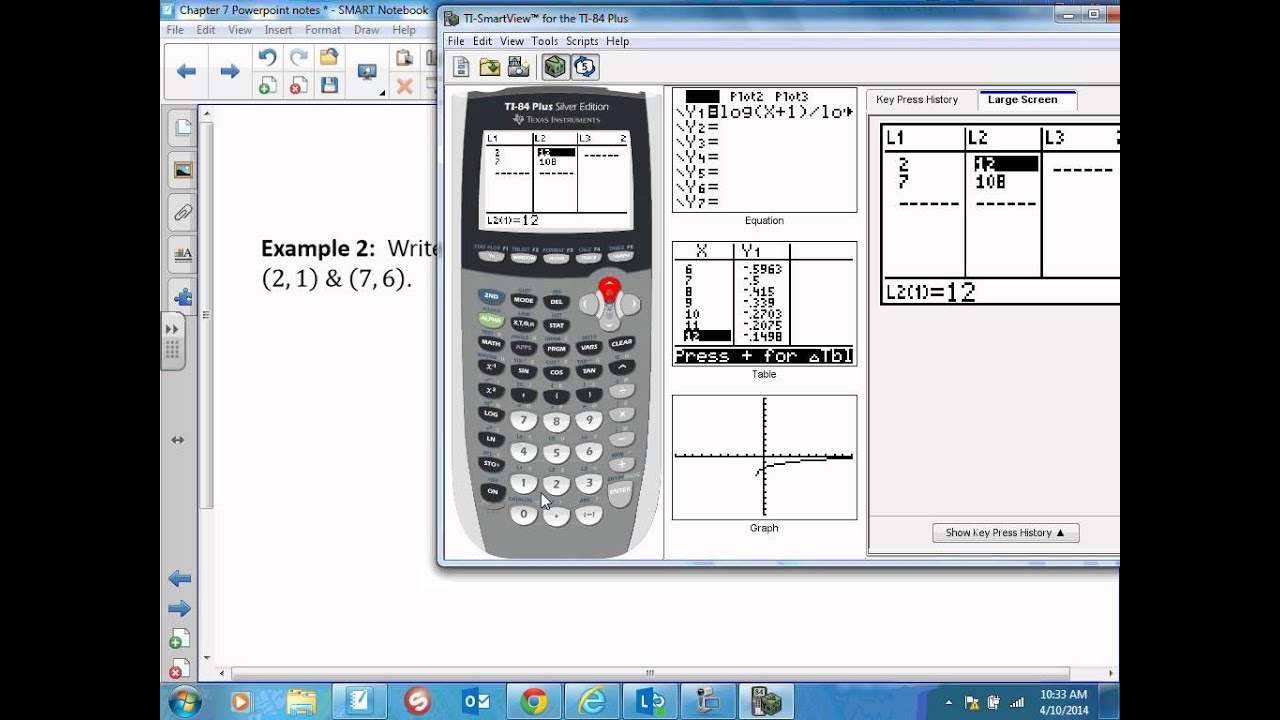Click the bottom blue next-page arrow in sidebar
Viewport: 1280px width, 720px height.
point(179,608)
